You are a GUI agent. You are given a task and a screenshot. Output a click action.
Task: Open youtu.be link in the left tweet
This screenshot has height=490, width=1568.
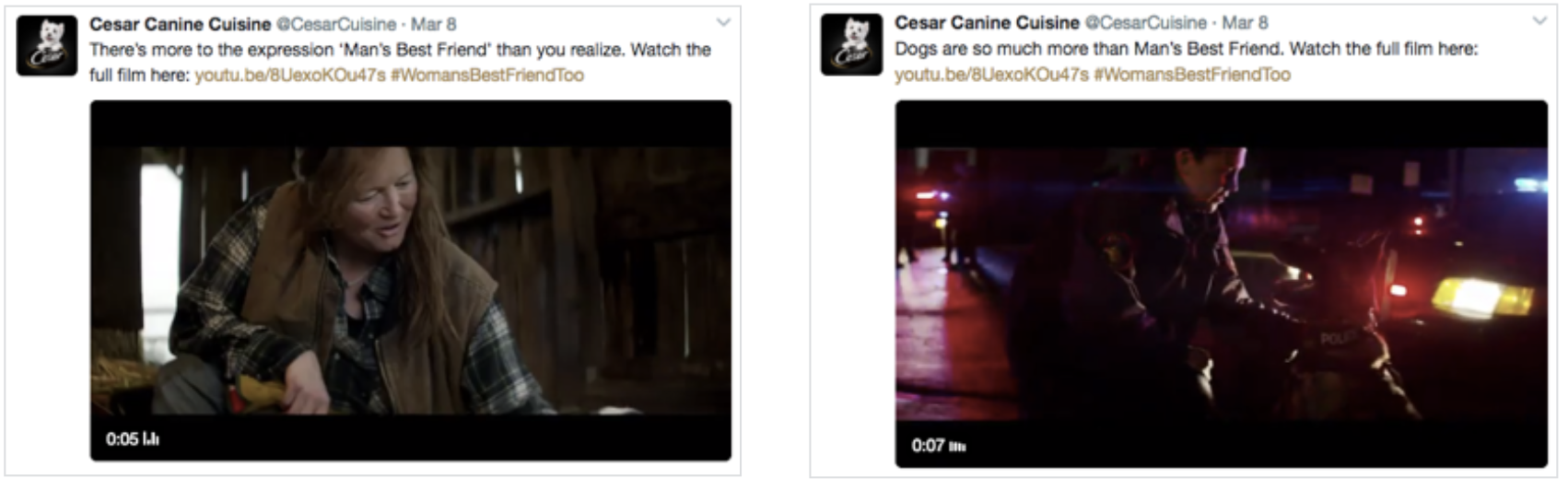(290, 76)
